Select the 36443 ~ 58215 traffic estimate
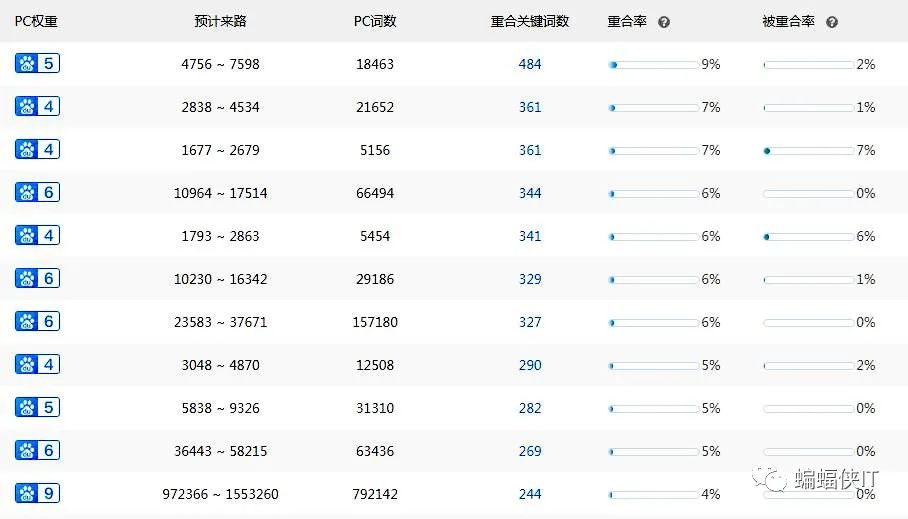 pyautogui.click(x=220, y=451)
